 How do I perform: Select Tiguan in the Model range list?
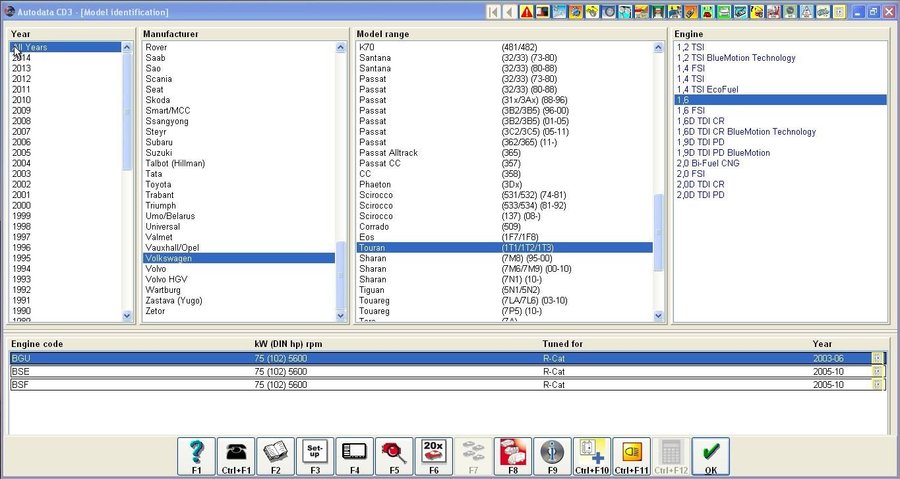(373, 290)
